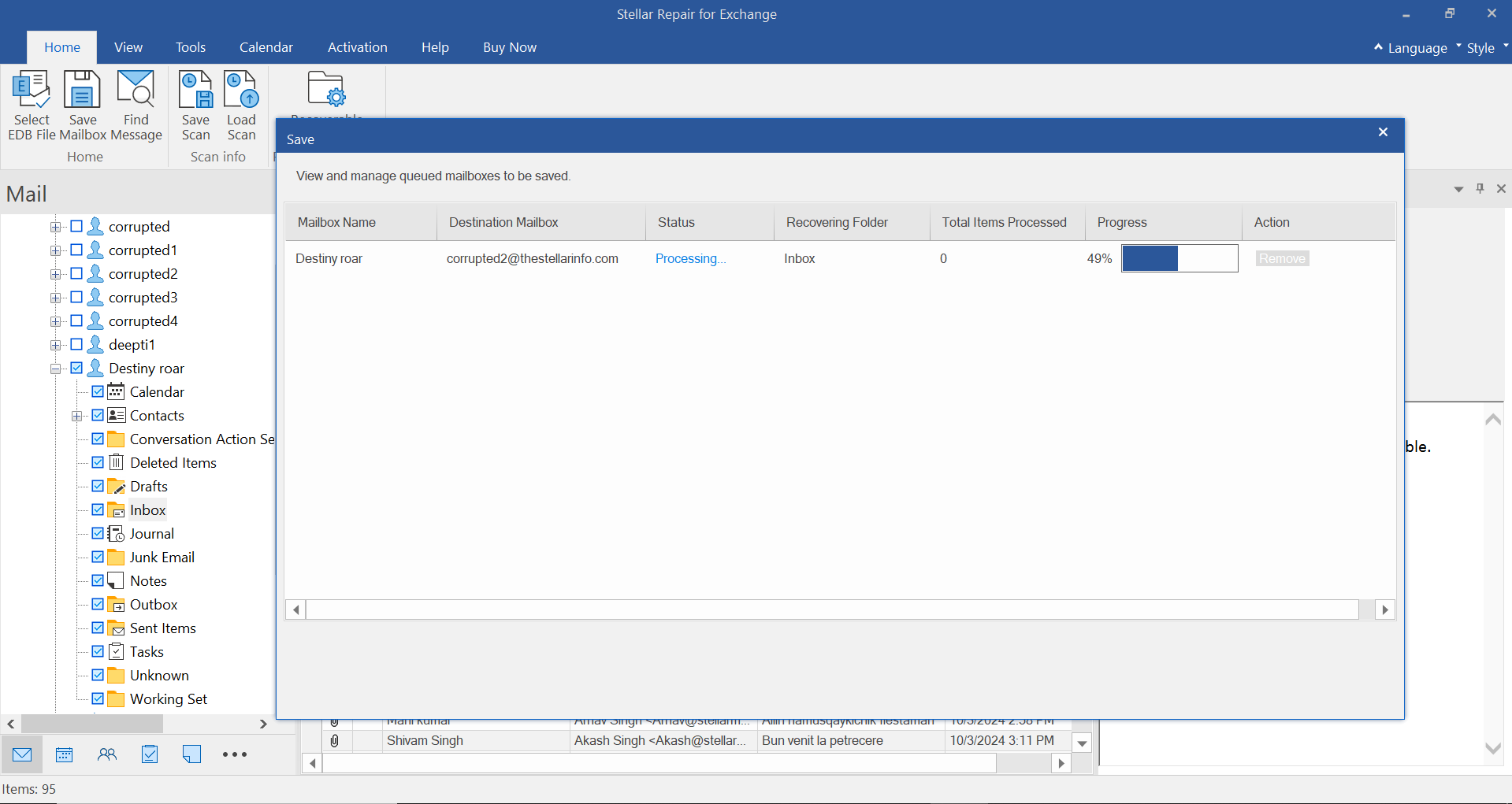
Task: Open the contacts view icon in the bottom bar
Action: (107, 754)
